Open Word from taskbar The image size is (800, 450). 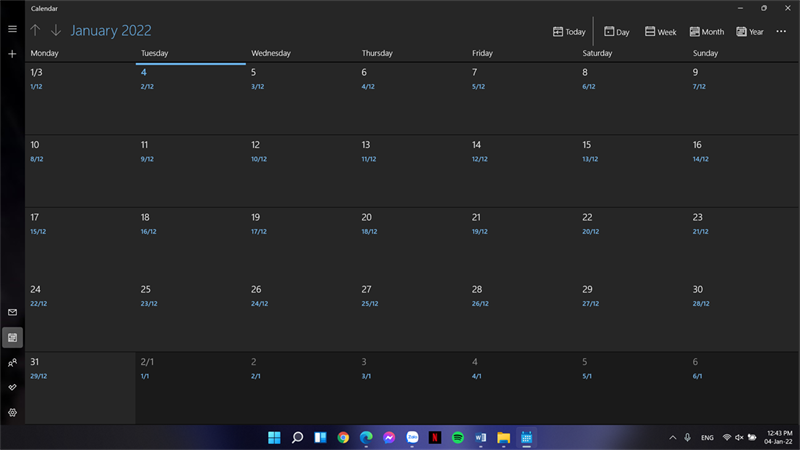point(481,437)
